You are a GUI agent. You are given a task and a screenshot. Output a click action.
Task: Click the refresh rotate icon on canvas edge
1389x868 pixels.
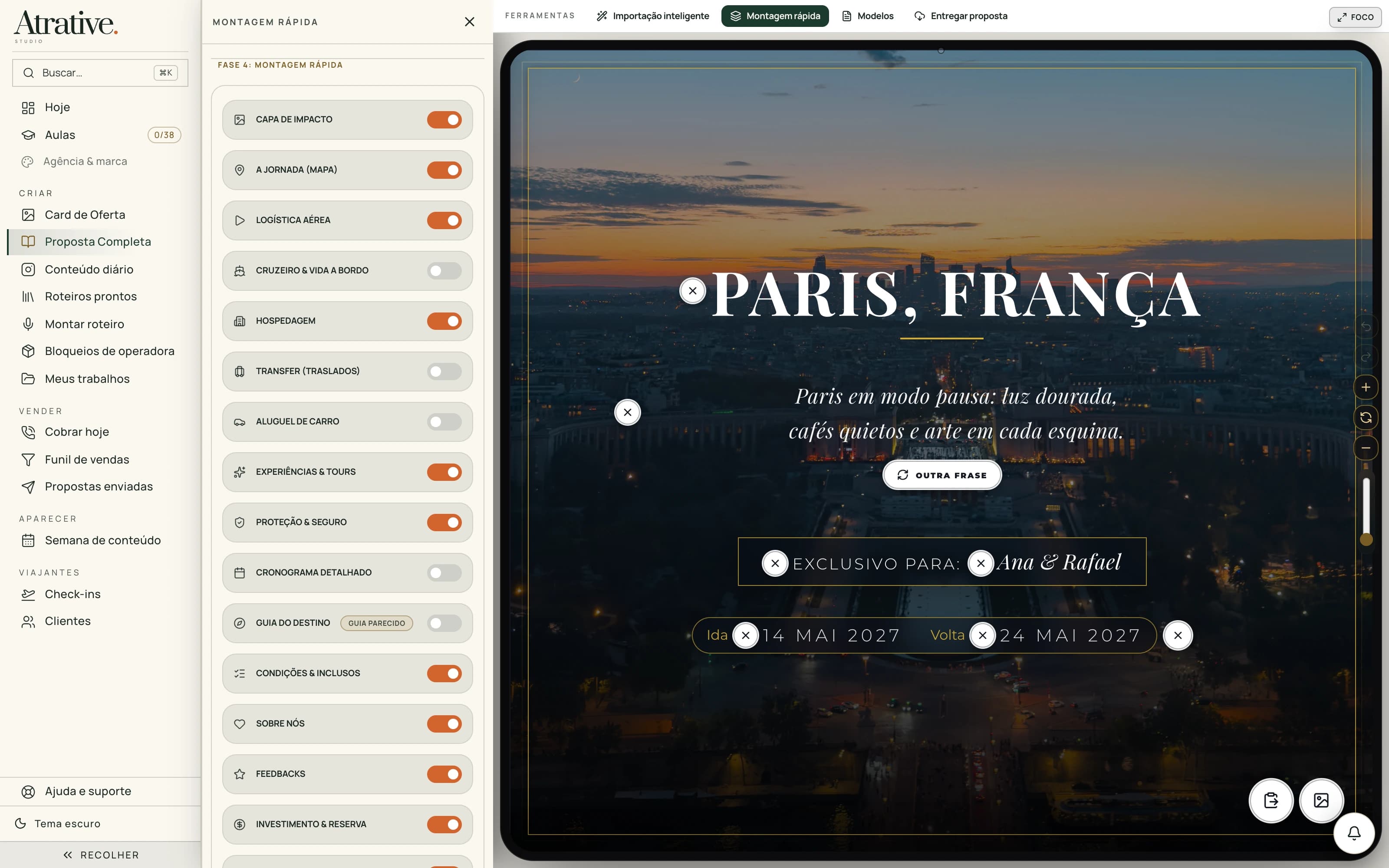[x=1366, y=418]
